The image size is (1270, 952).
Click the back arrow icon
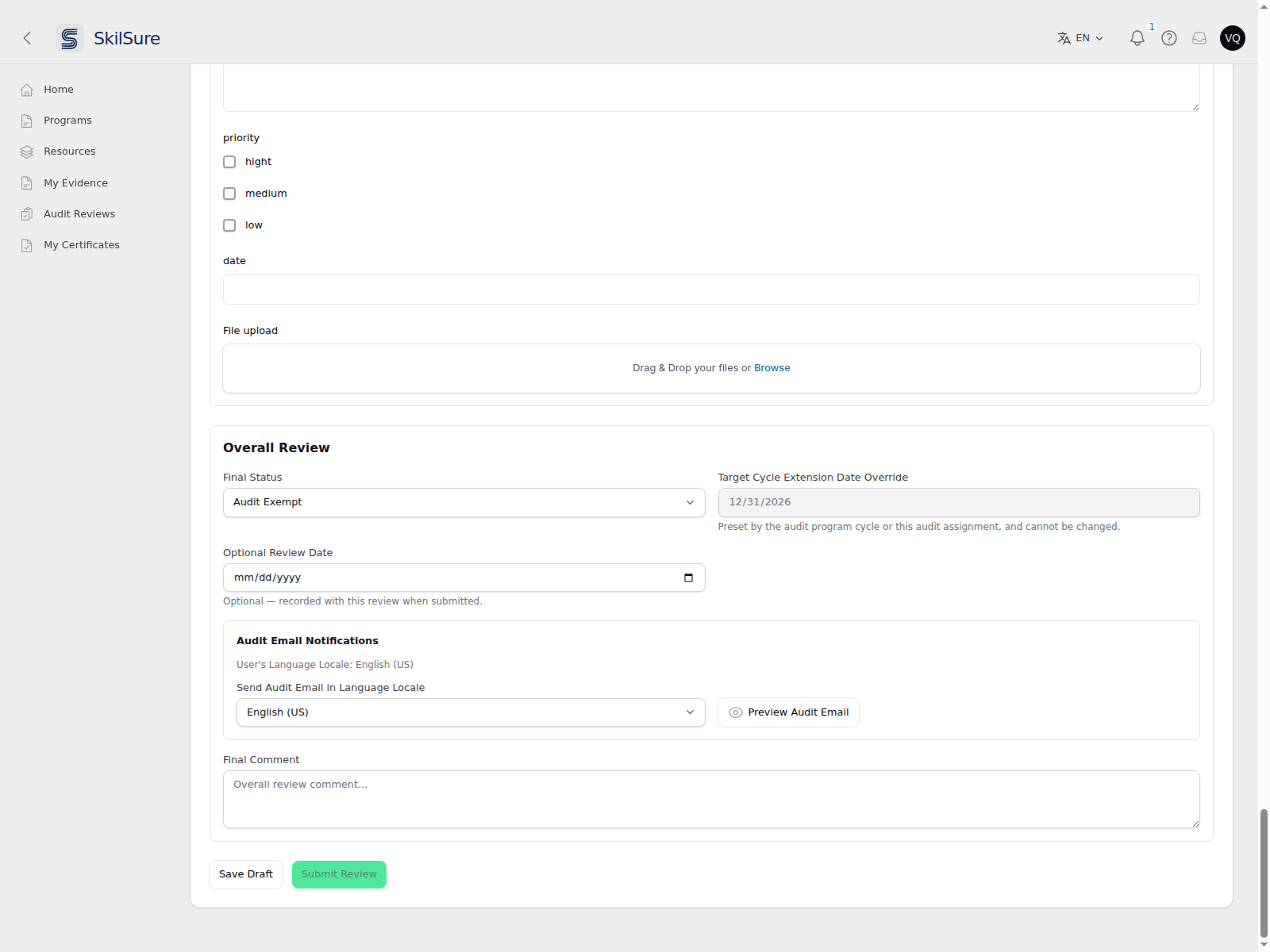click(27, 38)
